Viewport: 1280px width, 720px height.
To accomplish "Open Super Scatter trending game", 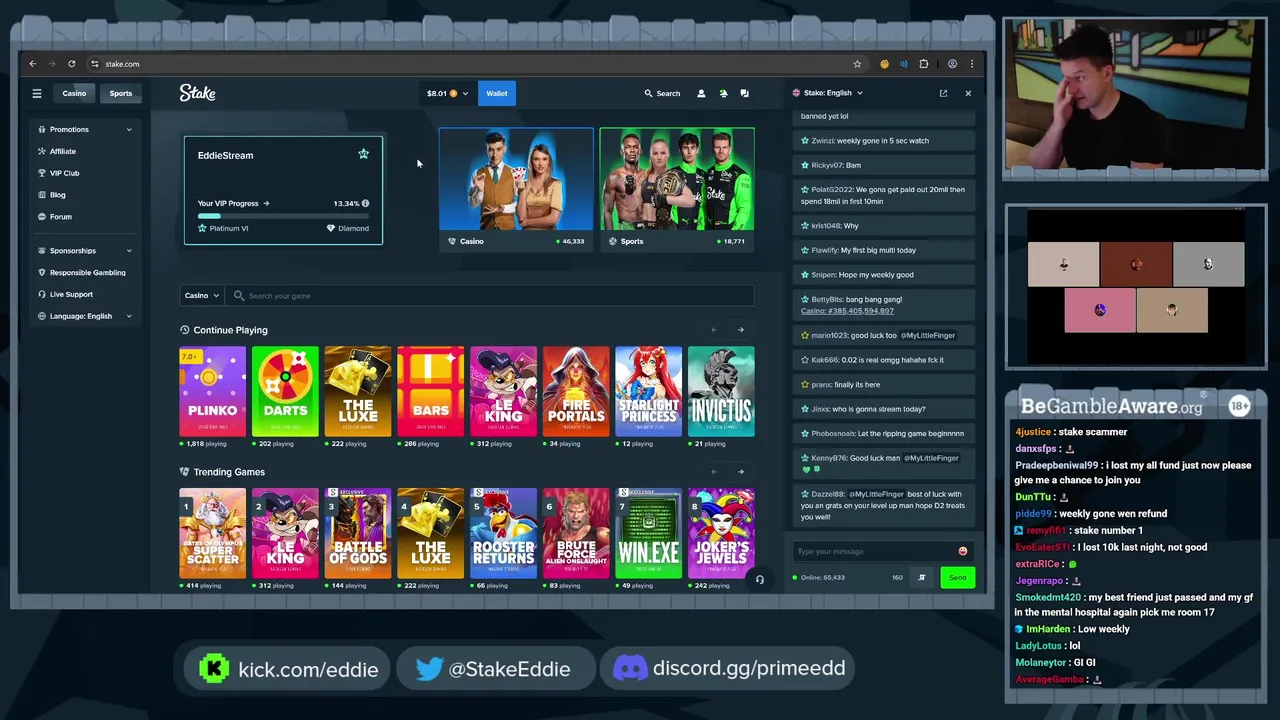I will click(212, 533).
